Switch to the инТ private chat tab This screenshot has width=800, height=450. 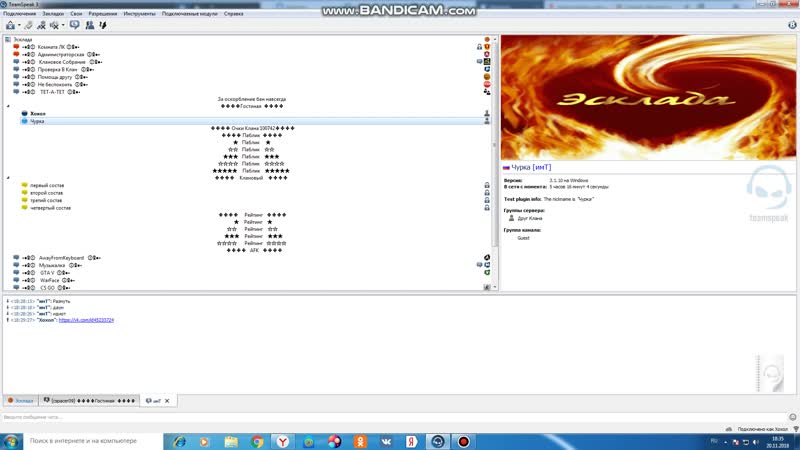coord(153,401)
